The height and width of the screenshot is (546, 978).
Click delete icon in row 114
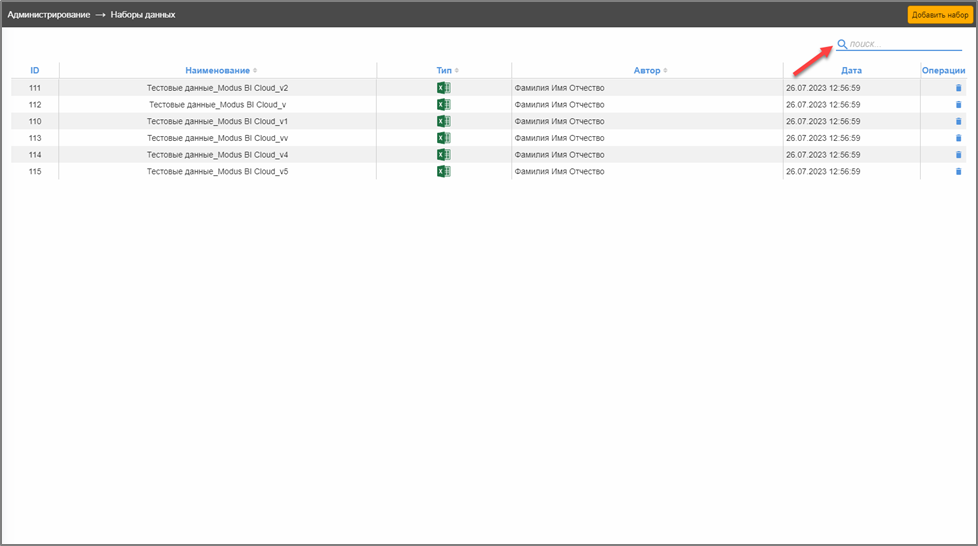[x=957, y=155]
